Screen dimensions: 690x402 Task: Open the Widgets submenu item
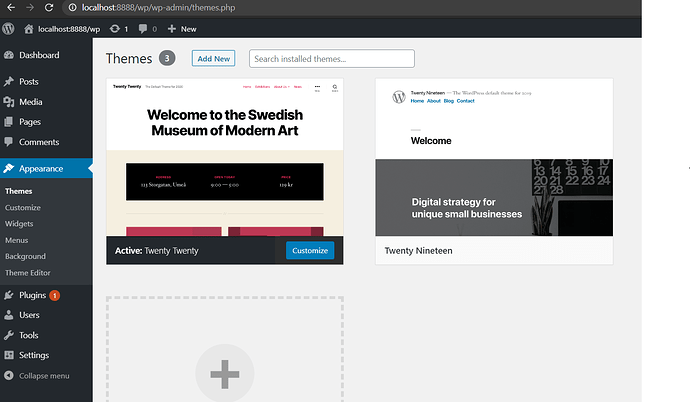click(x=19, y=224)
